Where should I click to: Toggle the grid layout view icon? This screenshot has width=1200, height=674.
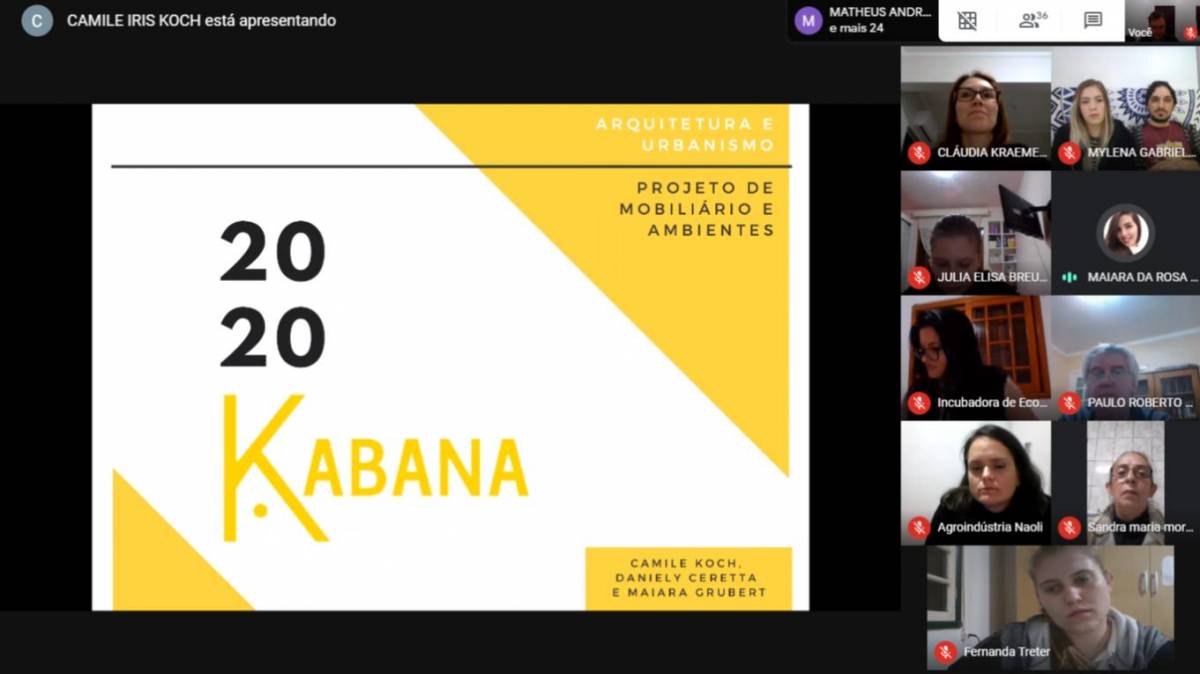point(967,21)
